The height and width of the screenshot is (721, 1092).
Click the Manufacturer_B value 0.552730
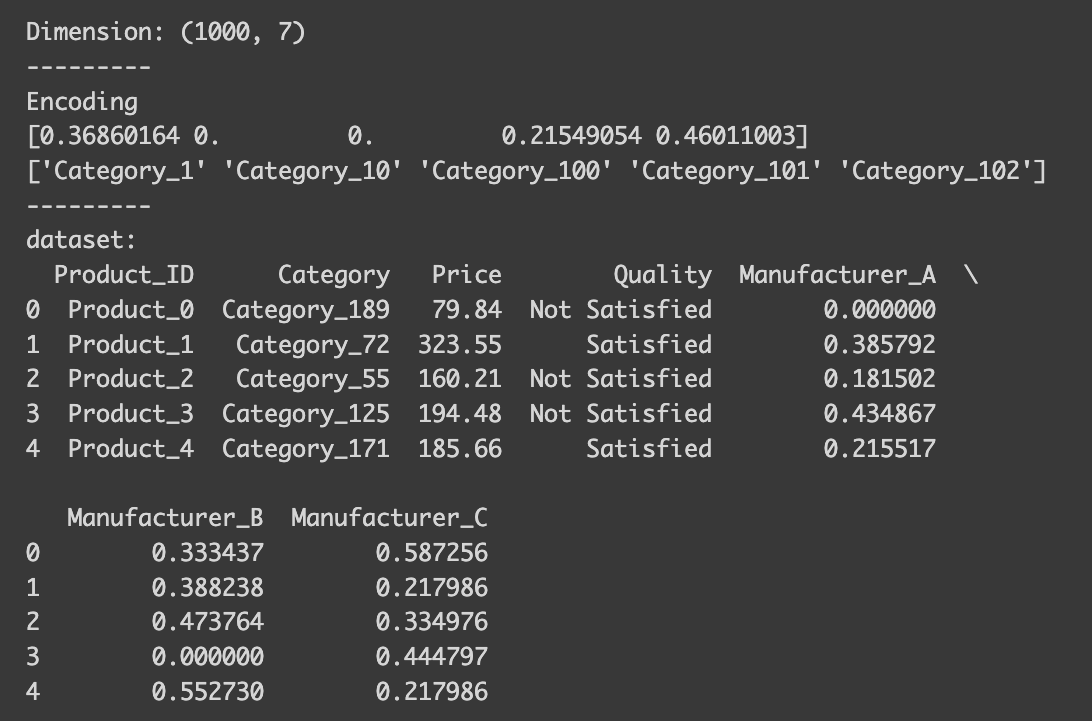(207, 692)
